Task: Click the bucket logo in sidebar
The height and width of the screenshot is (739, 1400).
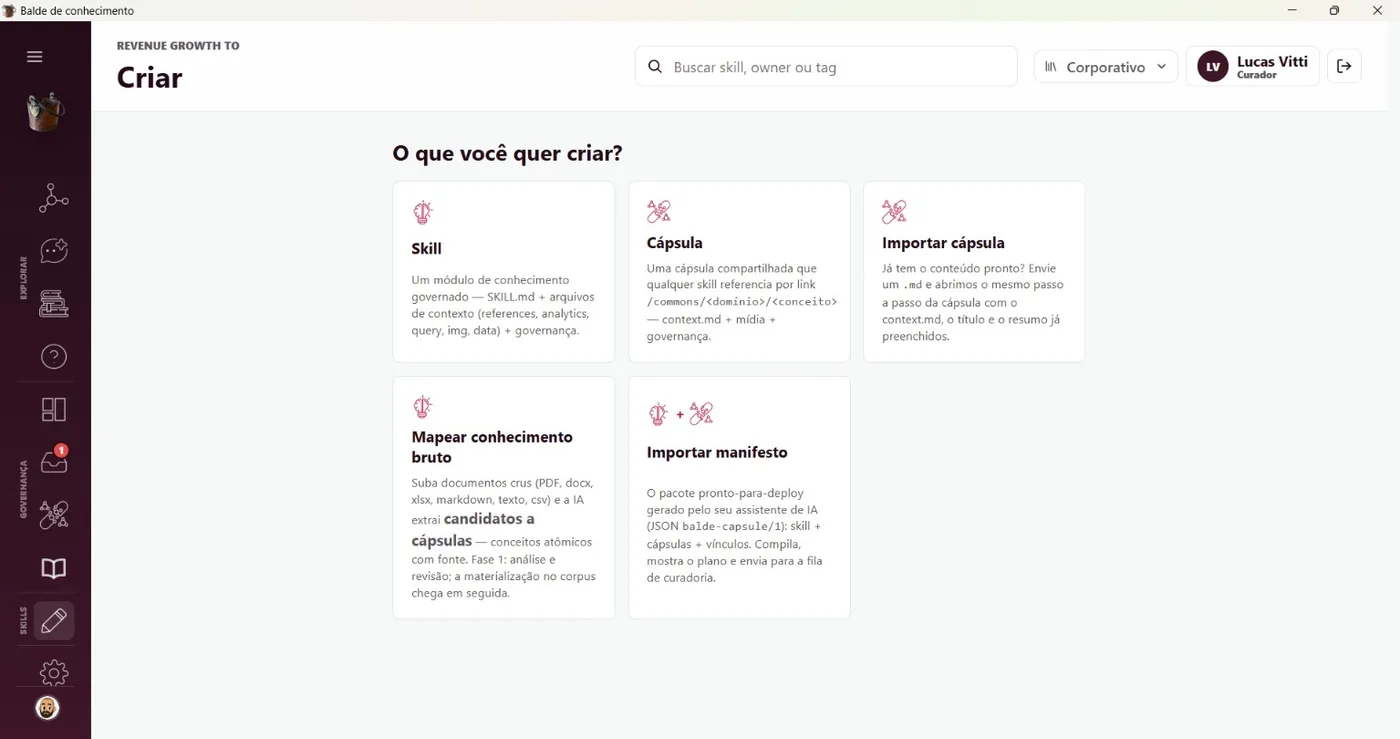Action: click(x=45, y=111)
